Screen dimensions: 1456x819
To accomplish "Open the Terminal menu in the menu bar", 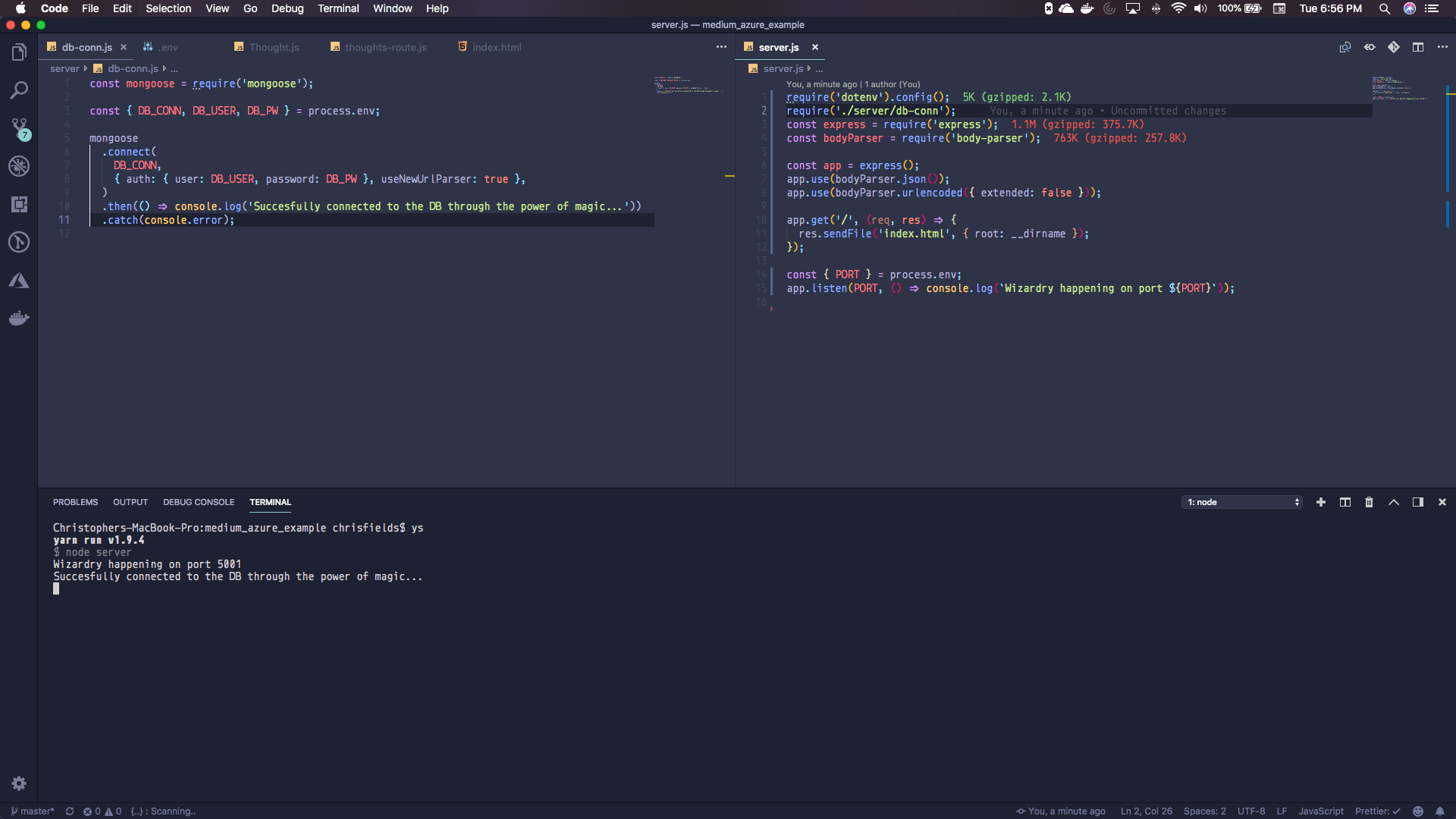I will coord(338,8).
